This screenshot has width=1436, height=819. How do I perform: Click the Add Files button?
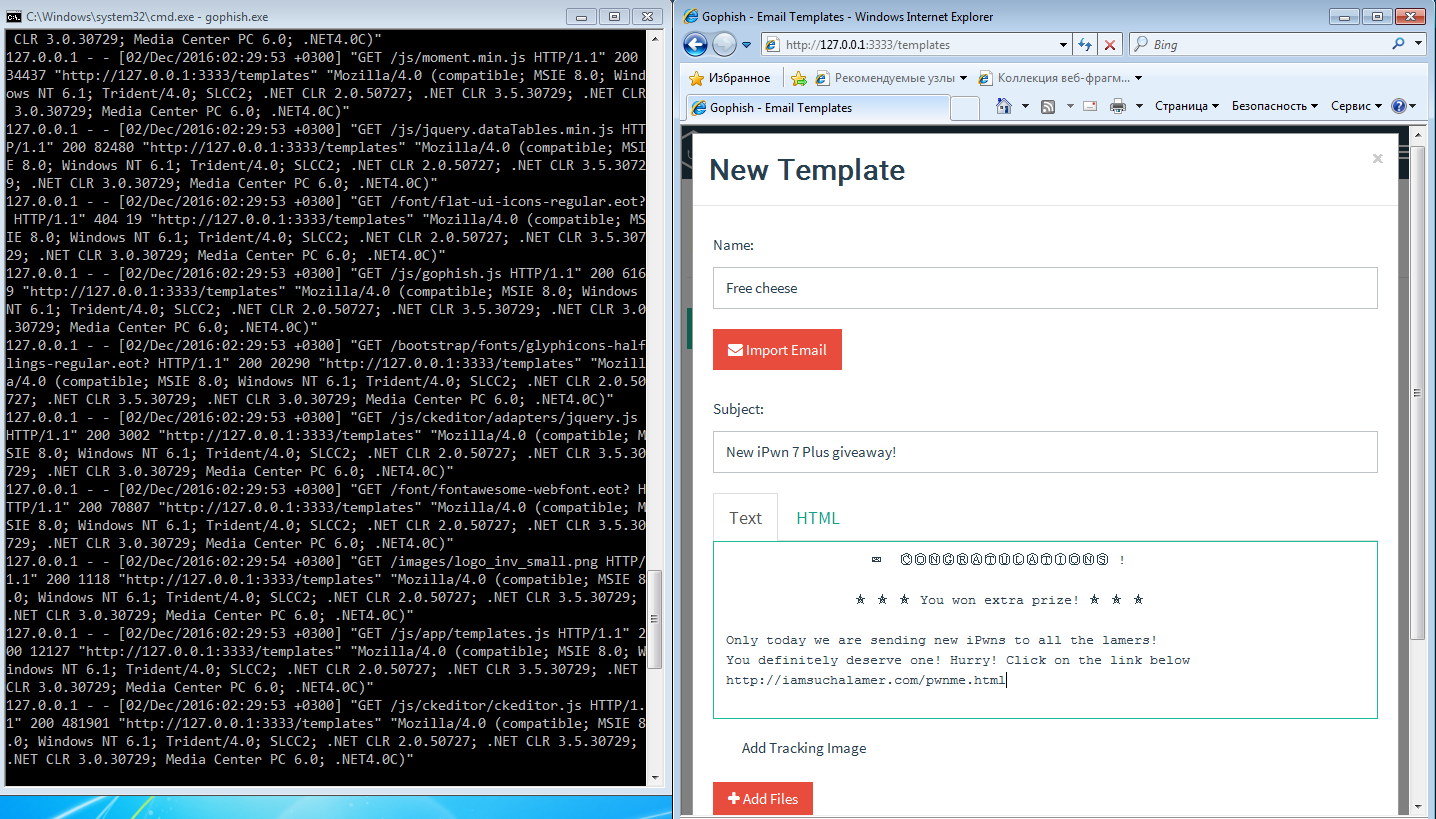click(x=762, y=799)
